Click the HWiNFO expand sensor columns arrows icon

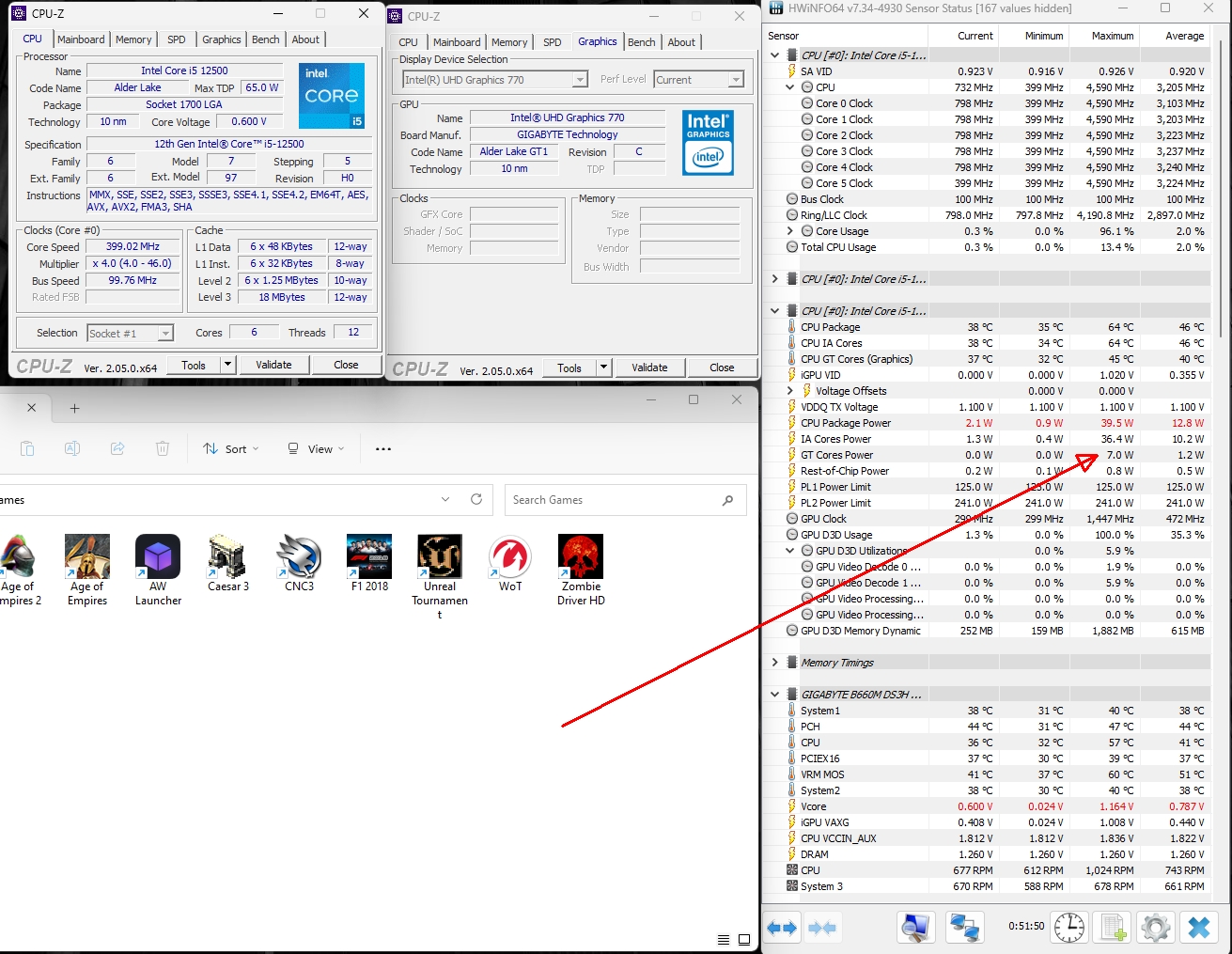[x=782, y=928]
